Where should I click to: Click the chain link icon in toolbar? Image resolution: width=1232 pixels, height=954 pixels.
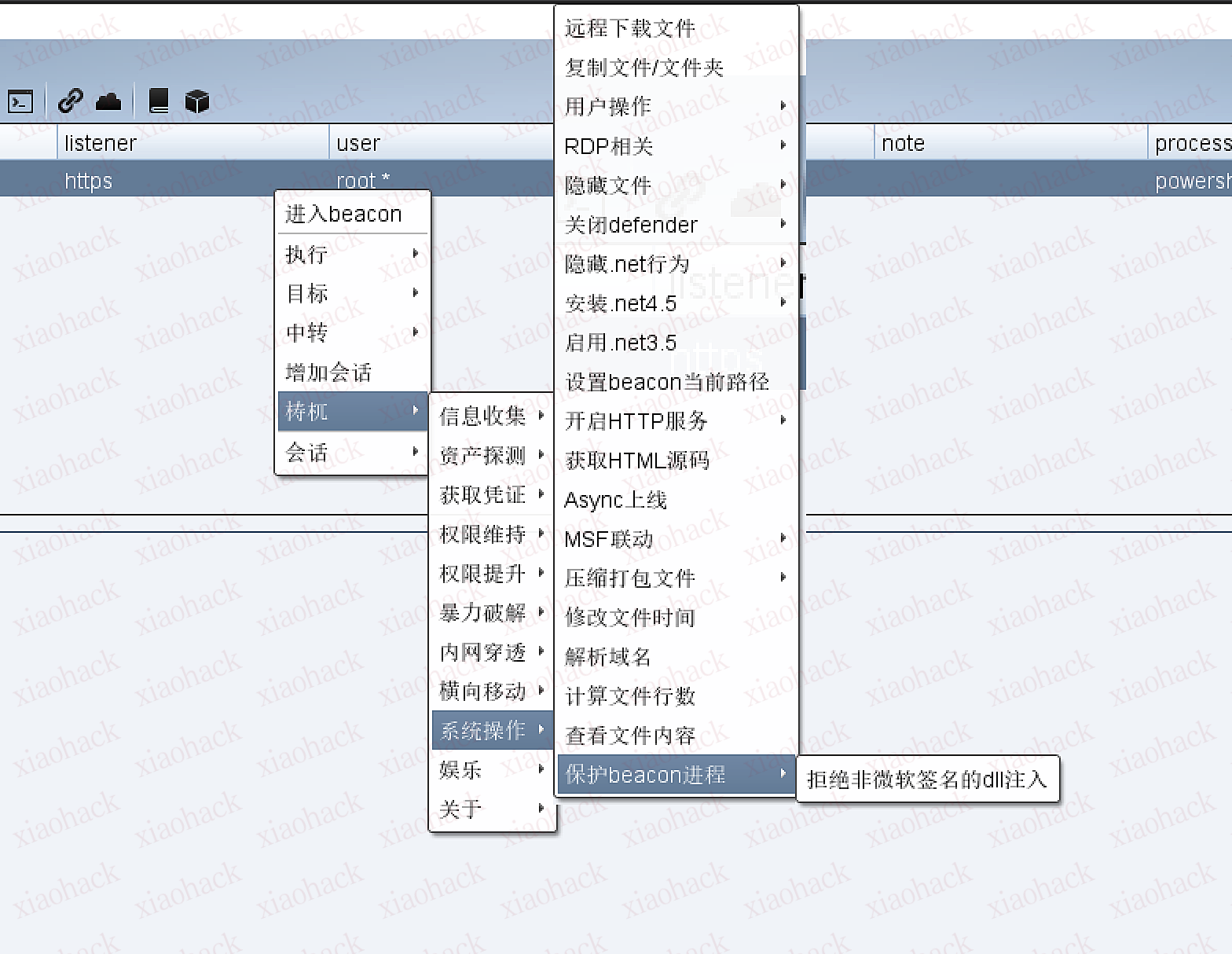(70, 101)
